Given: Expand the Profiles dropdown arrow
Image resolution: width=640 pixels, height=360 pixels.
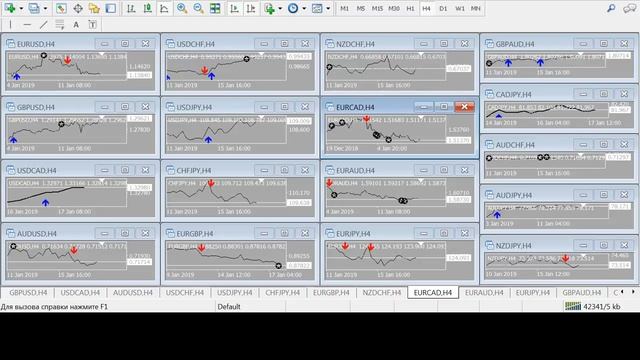Looking at the screenshot, I should [45, 8].
